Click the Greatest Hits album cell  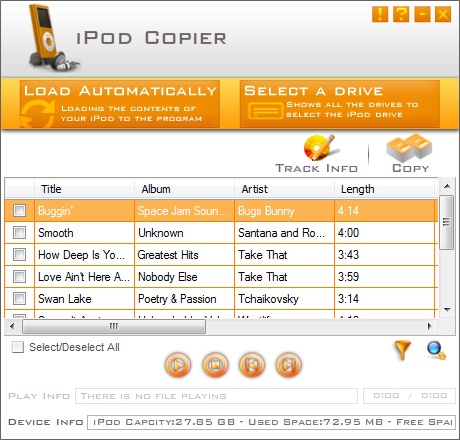[x=184, y=255]
